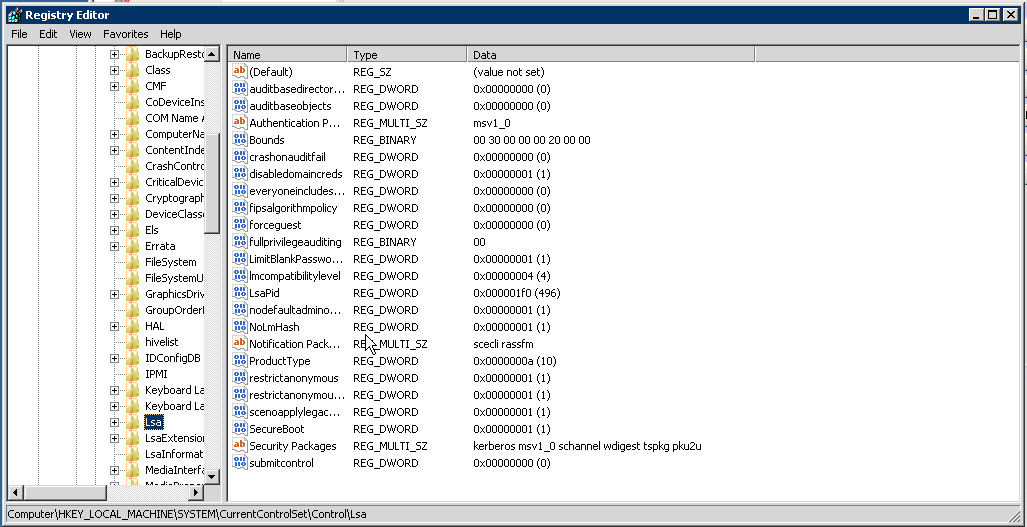Click the DWORD icon beside auditbaseobjects
This screenshot has height=527, width=1027.
point(240,106)
